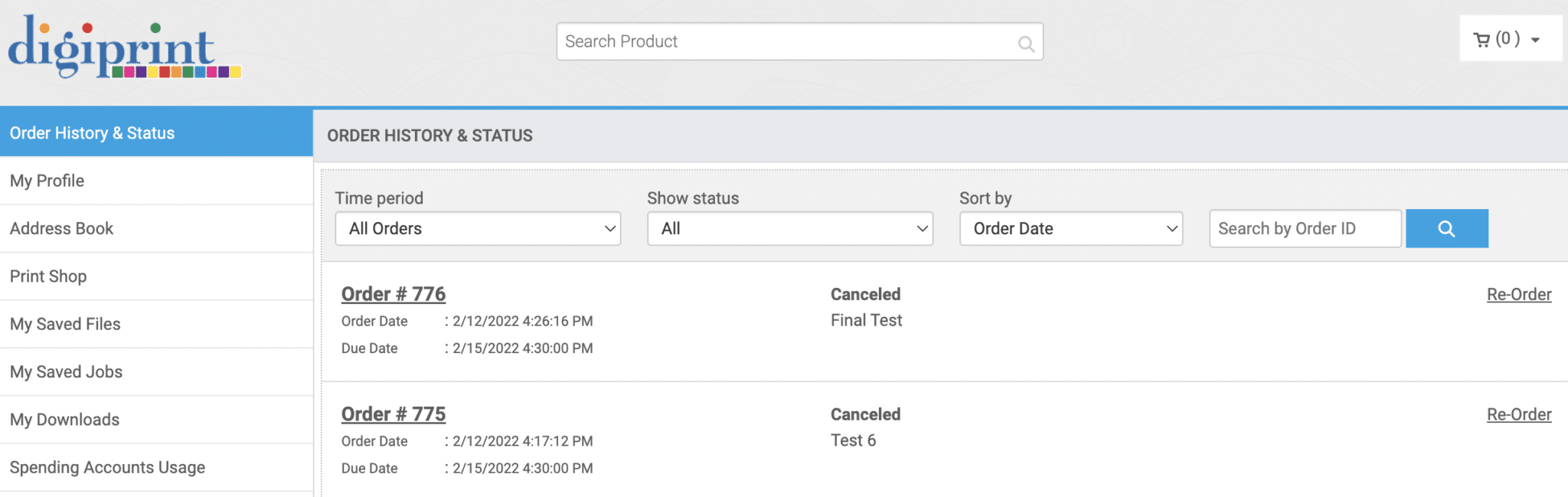Image resolution: width=1568 pixels, height=497 pixels.
Task: Click Canceled status of Order 775
Action: pyautogui.click(x=865, y=414)
